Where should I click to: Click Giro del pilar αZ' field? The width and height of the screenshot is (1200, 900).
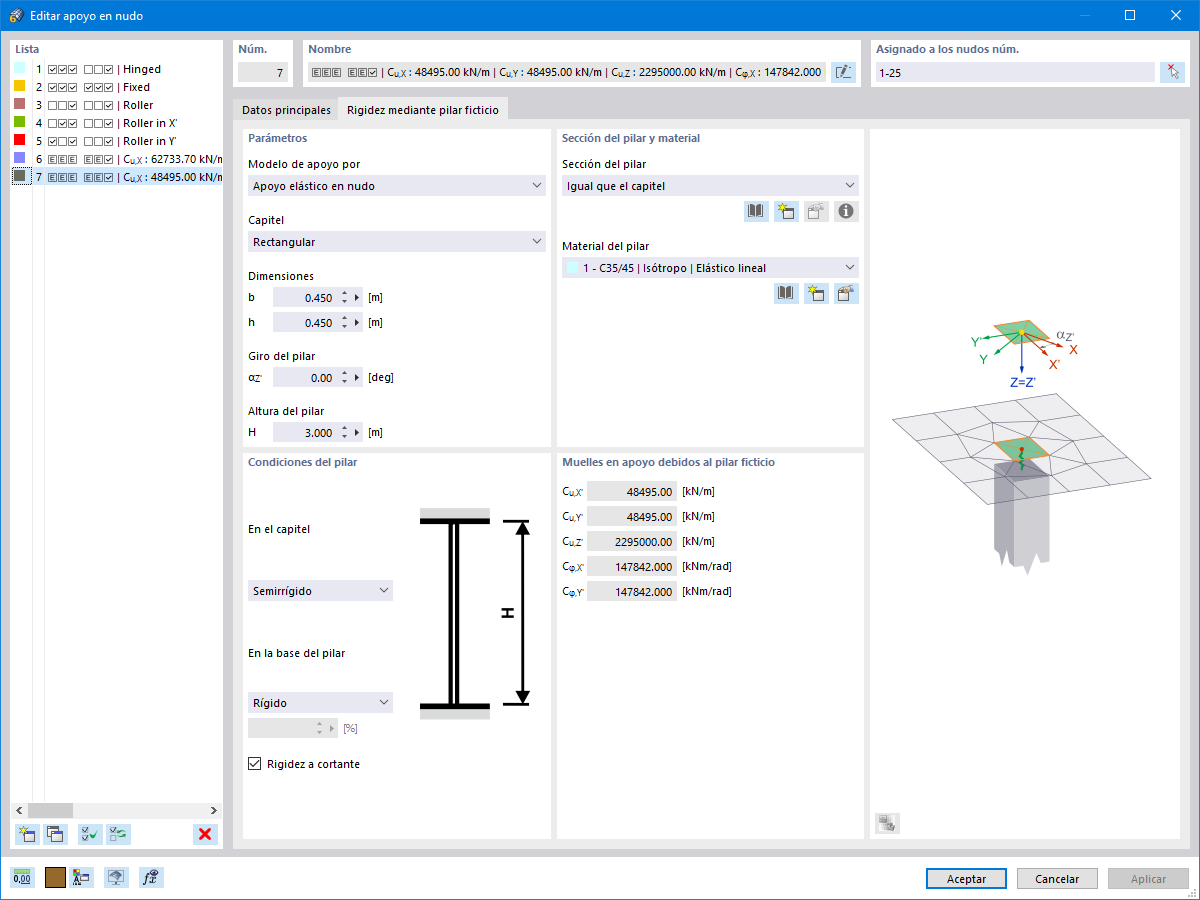(x=306, y=378)
